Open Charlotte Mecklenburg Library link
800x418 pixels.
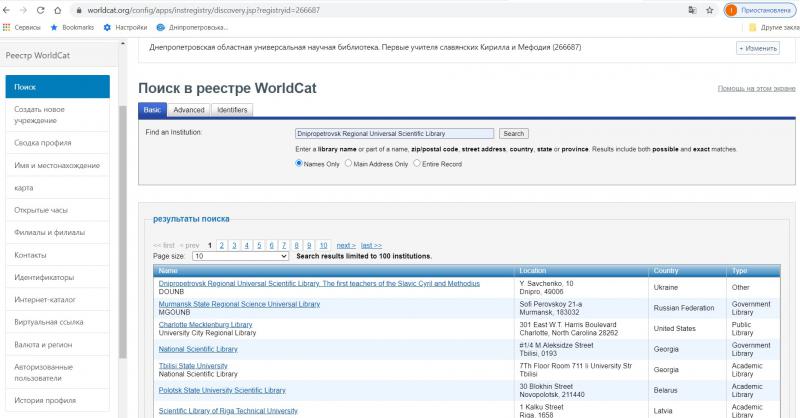[x=205, y=325]
